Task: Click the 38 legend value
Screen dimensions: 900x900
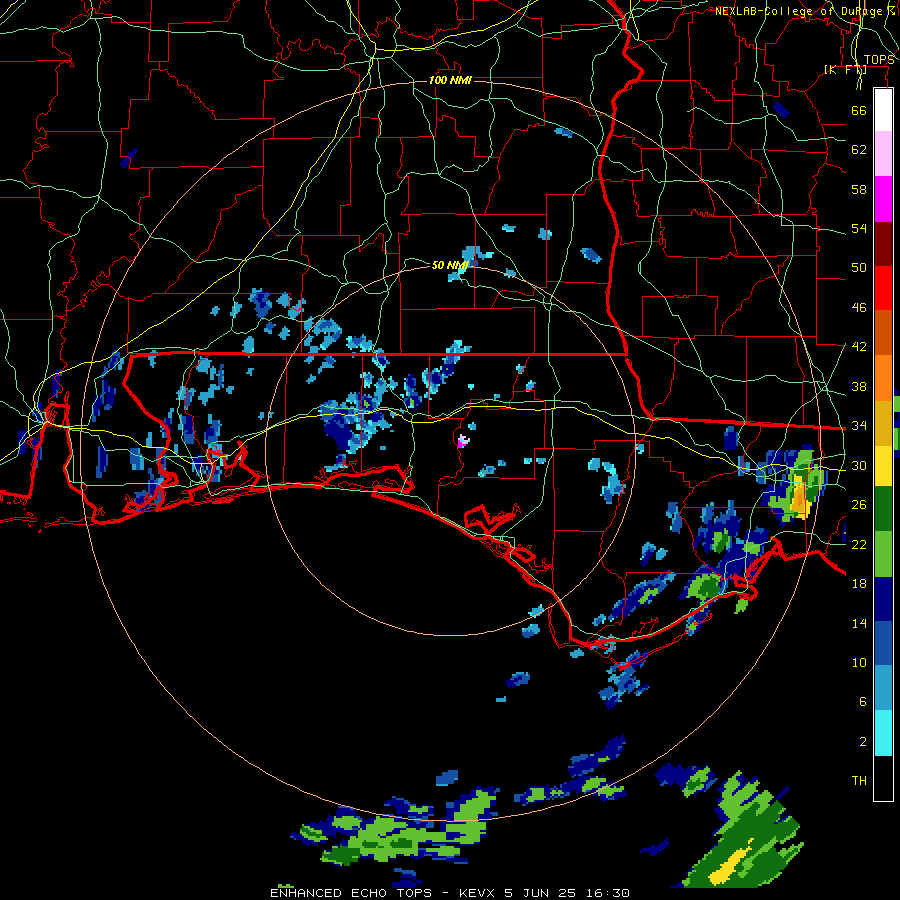Action: pyautogui.click(x=859, y=386)
